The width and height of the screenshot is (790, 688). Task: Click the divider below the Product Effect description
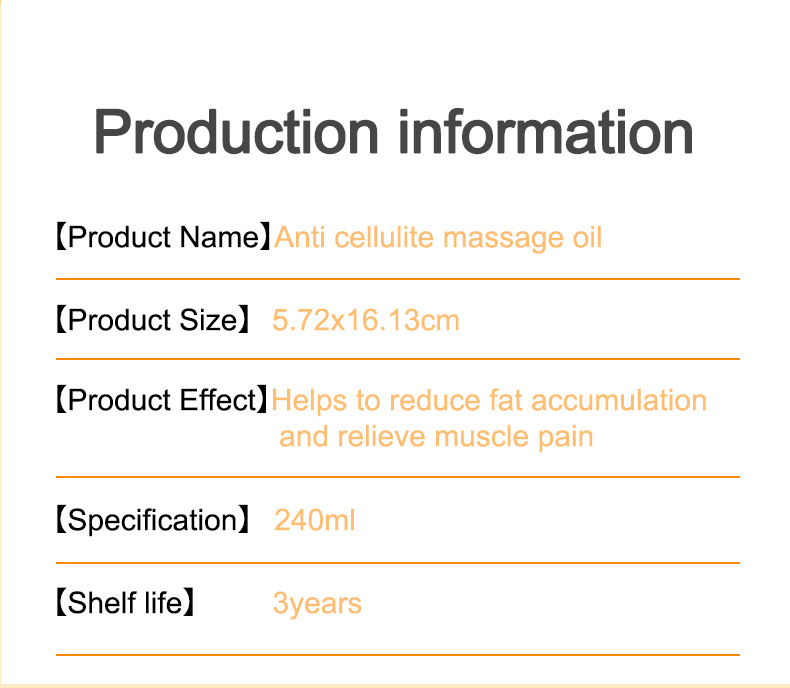tap(397, 477)
